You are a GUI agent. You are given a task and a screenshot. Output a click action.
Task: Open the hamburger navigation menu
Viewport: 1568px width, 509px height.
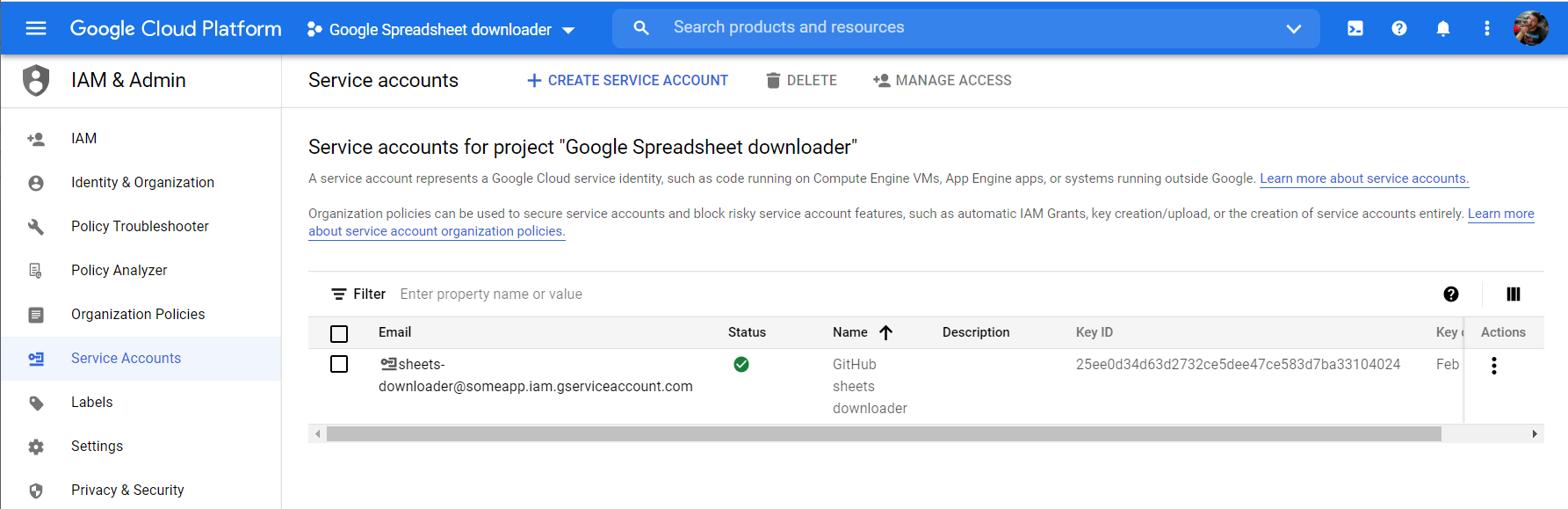tap(36, 28)
